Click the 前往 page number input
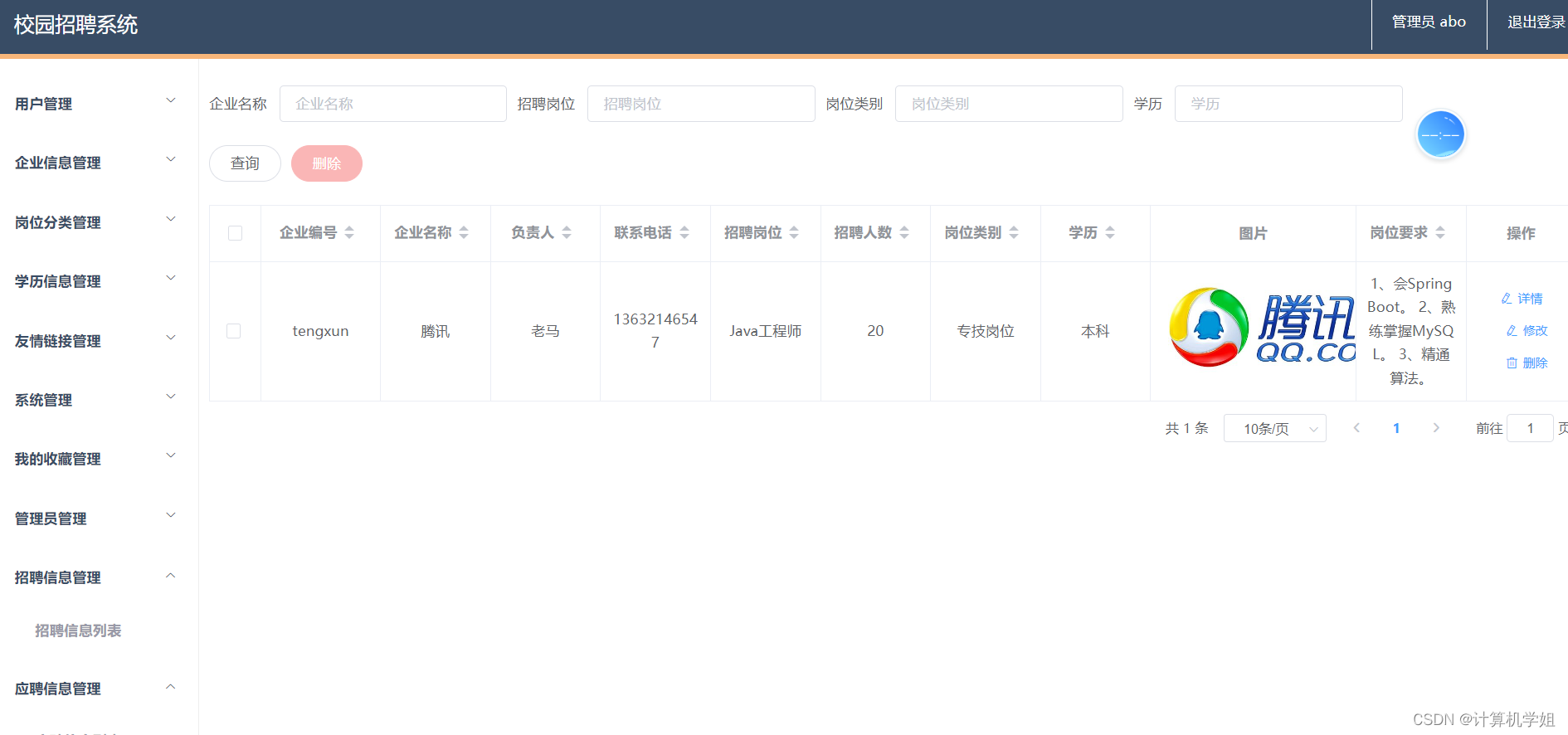The height and width of the screenshot is (735, 1568). pos(1530,428)
